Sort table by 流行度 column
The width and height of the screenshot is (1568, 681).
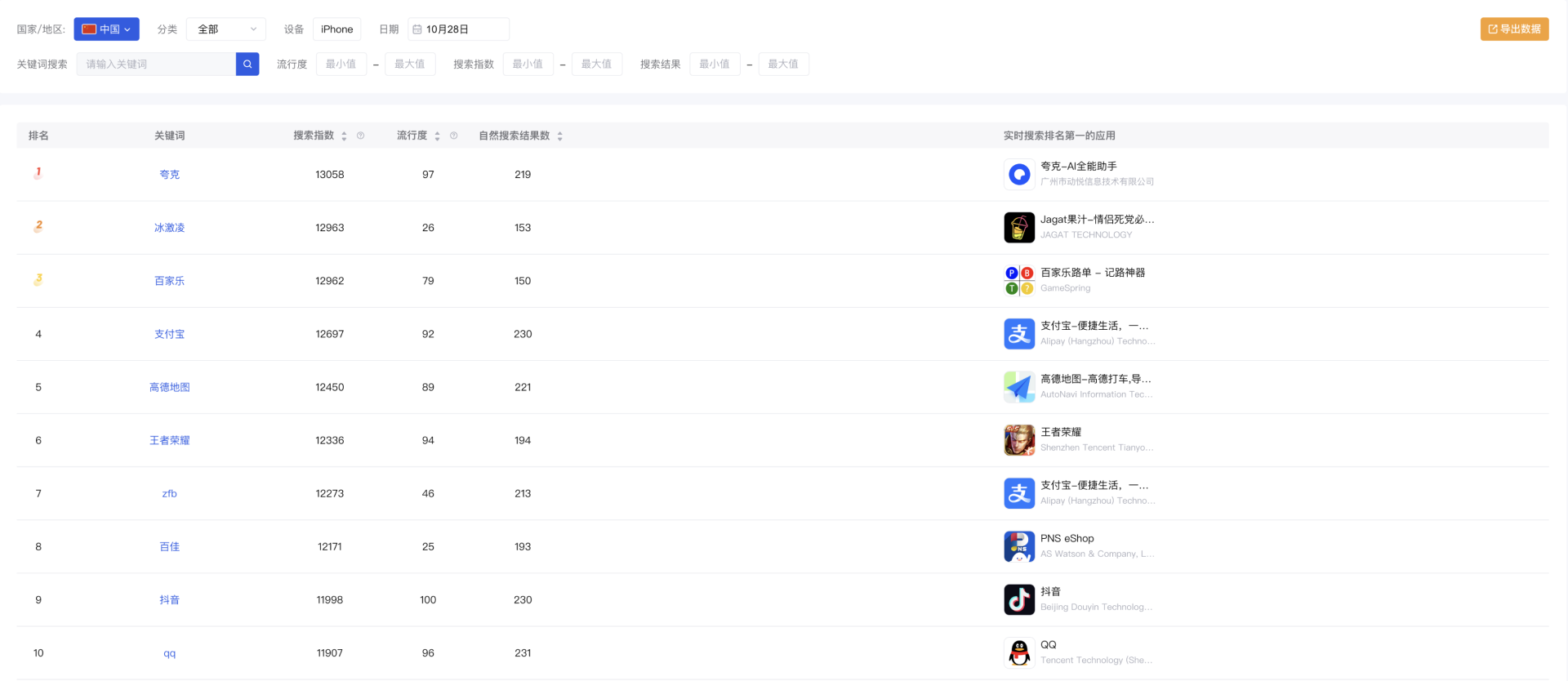pyautogui.click(x=437, y=136)
